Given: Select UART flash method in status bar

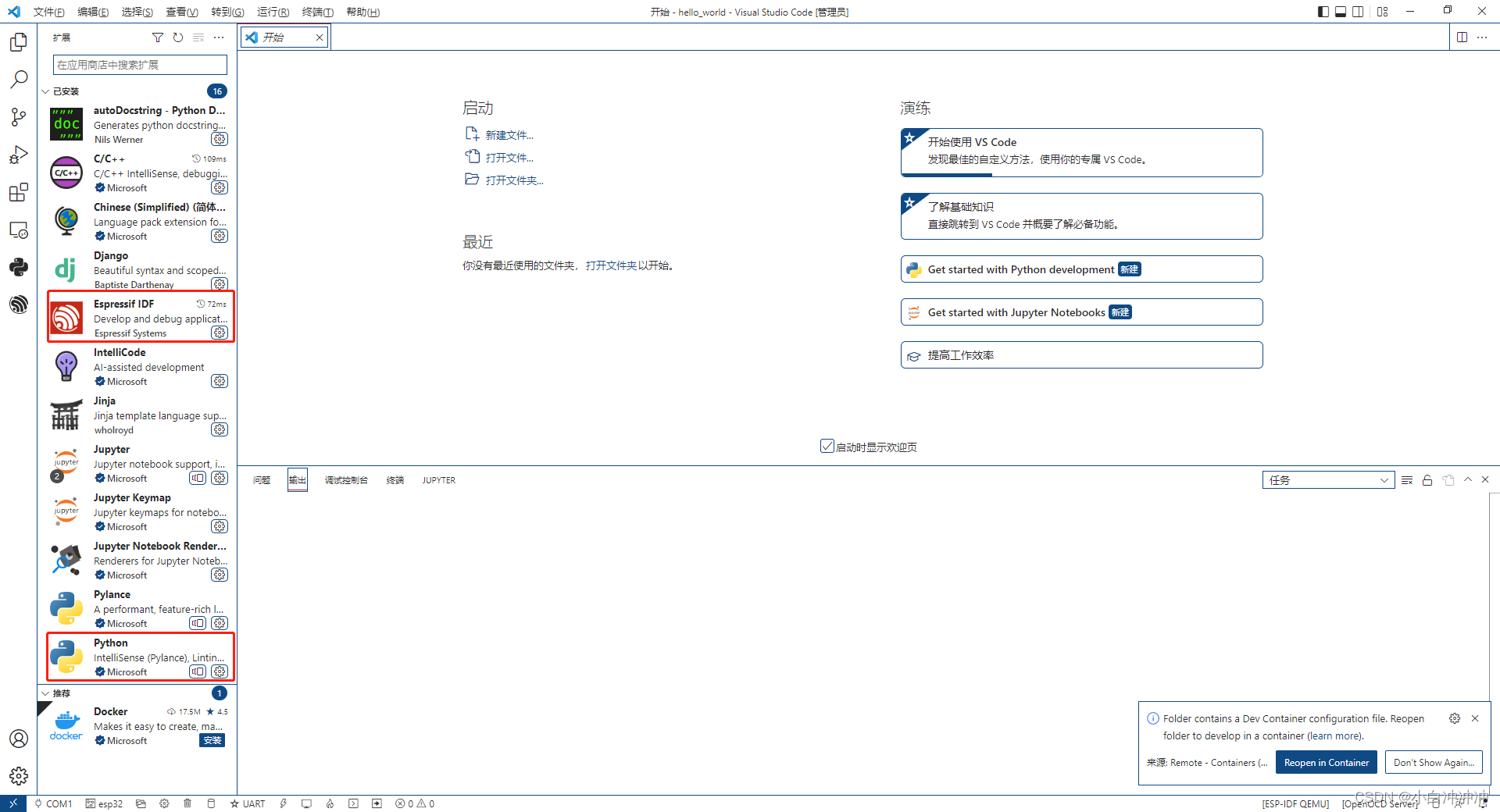Looking at the screenshot, I should [x=248, y=803].
